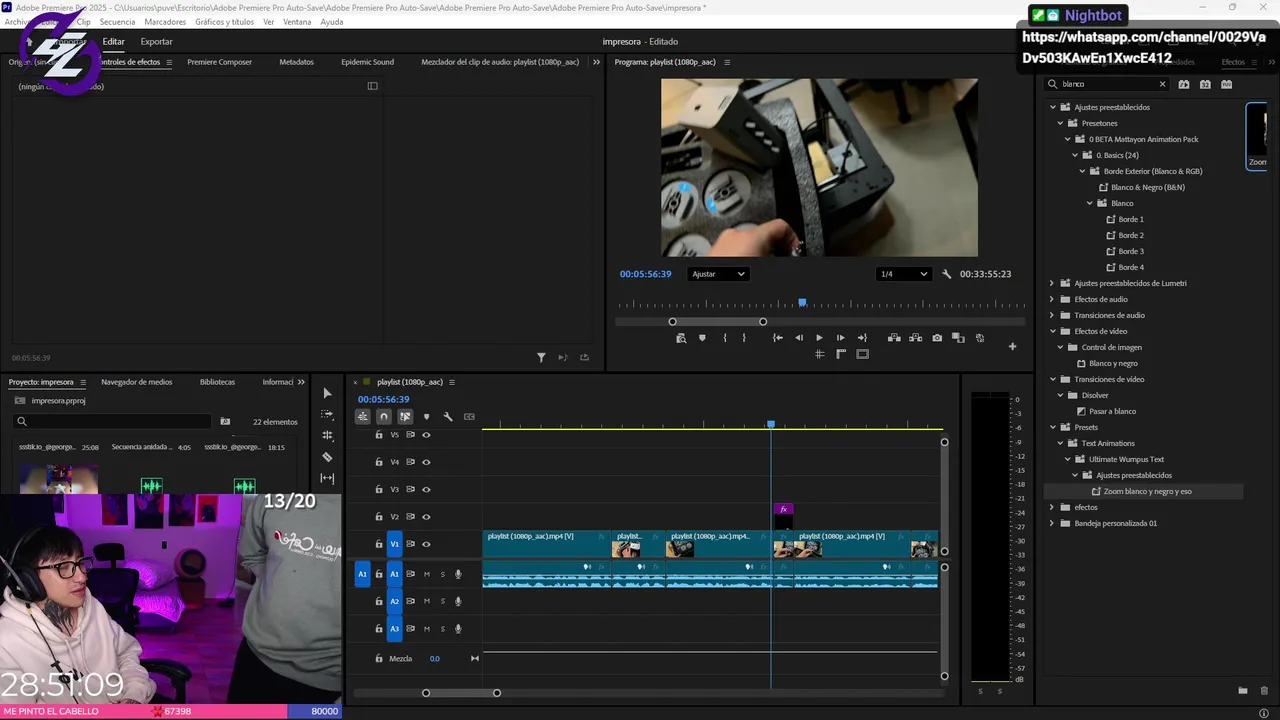Select Zoom blanco y negro y eso preset

(x=1147, y=491)
